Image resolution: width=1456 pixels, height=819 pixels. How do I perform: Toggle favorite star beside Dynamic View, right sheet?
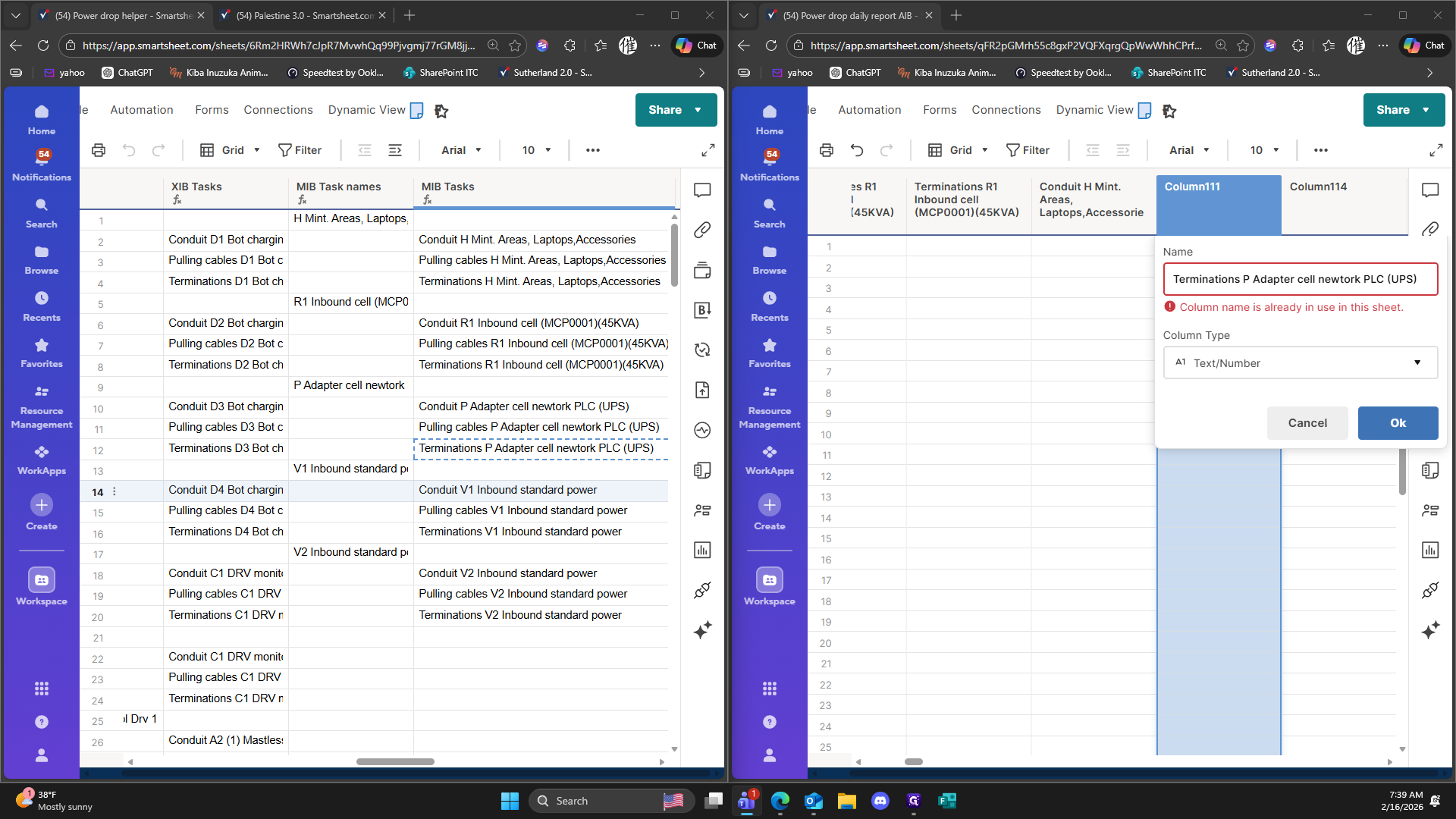1169,111
